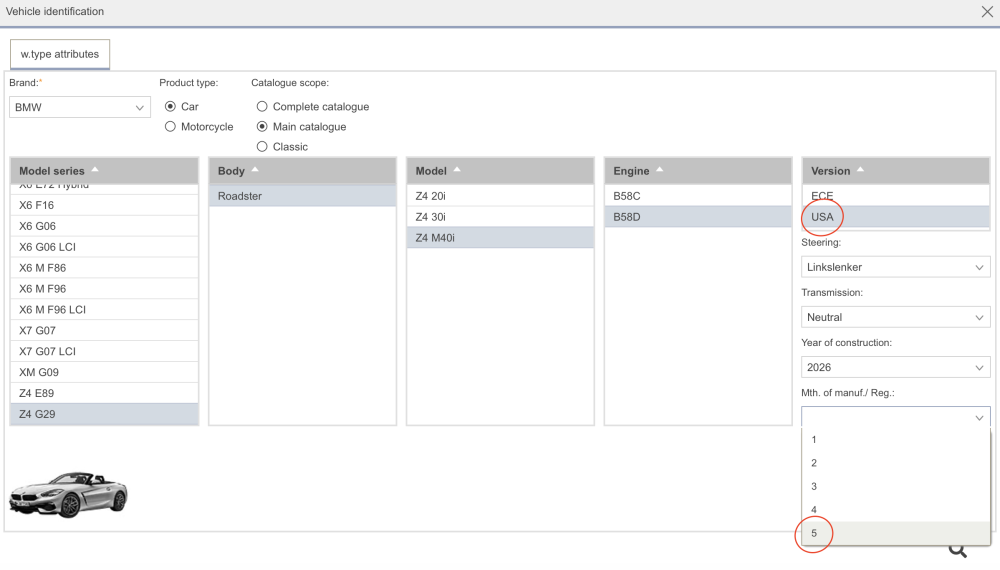
Task: Pick month 3 from the dropdown list
Action: point(895,486)
